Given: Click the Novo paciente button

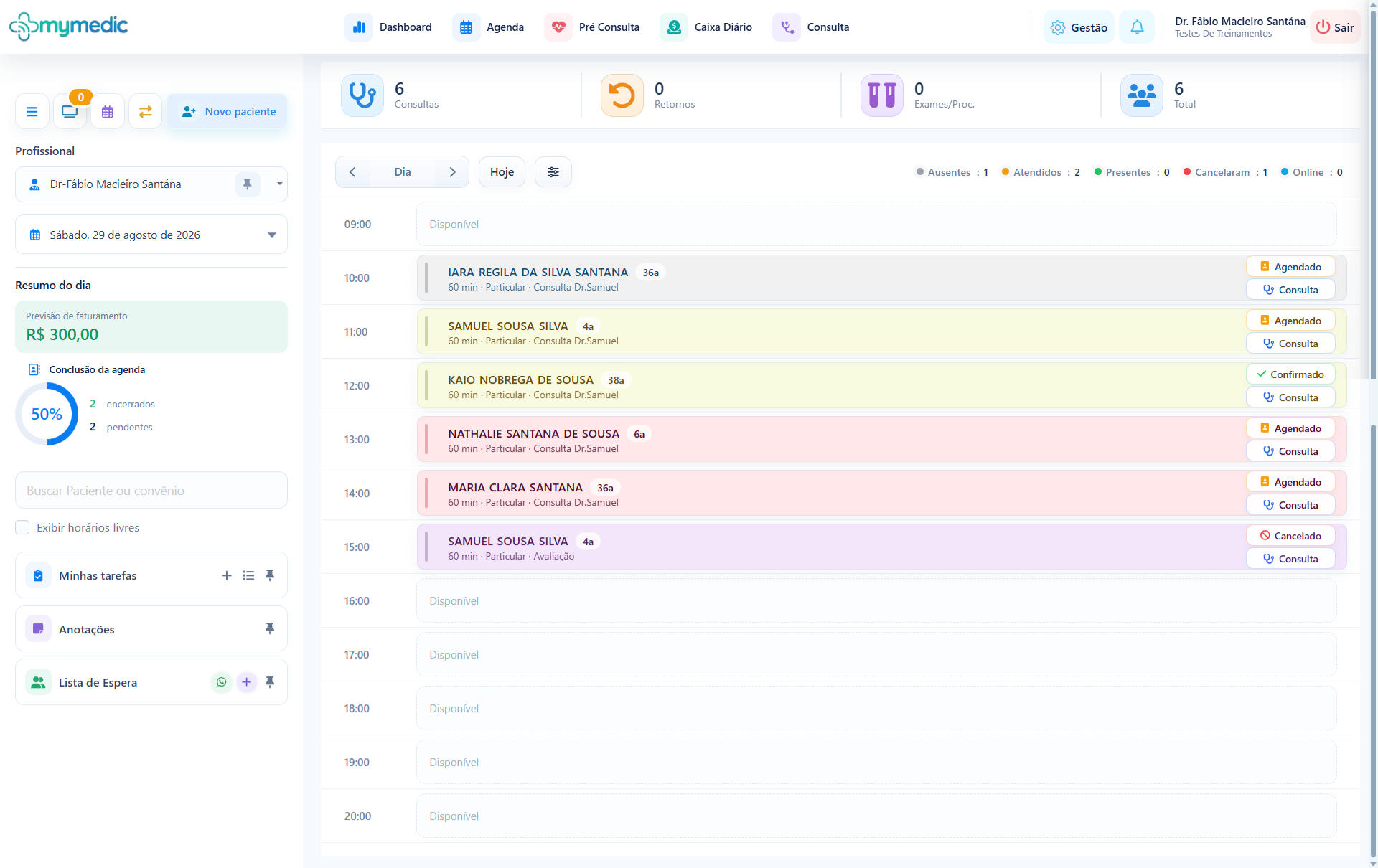Looking at the screenshot, I should coord(228,112).
